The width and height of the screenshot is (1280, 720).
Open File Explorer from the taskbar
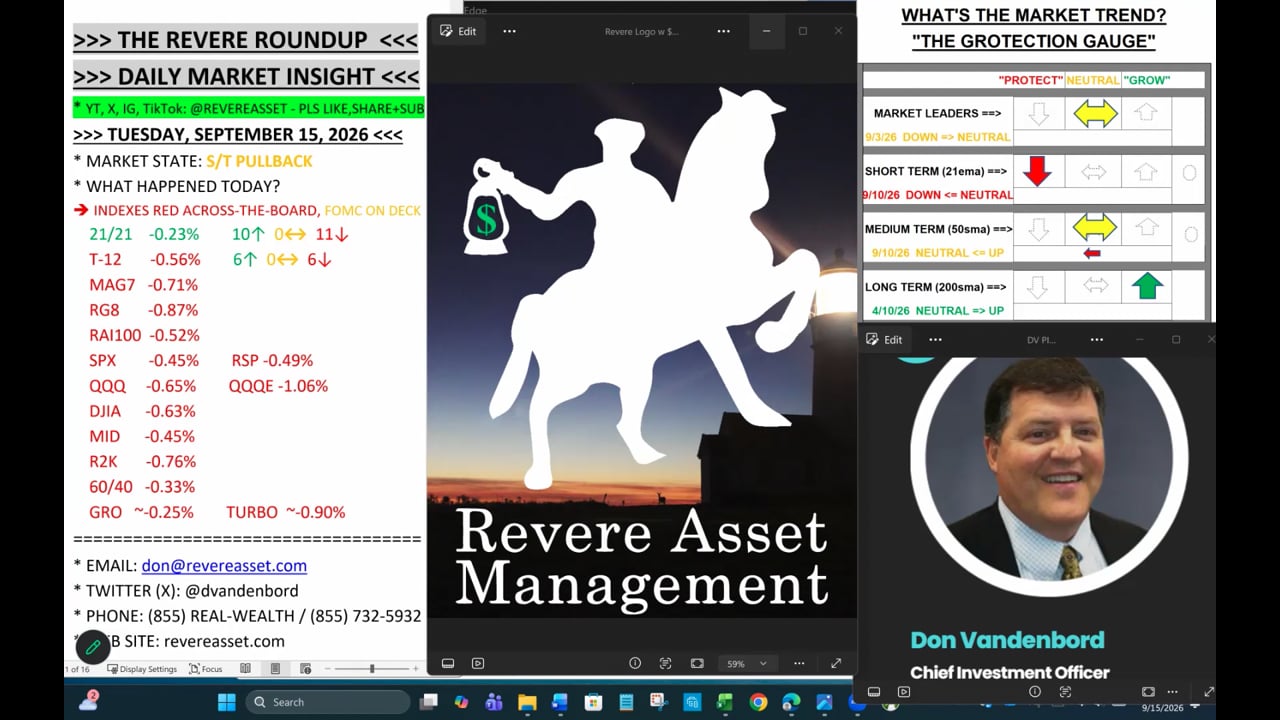pos(527,702)
